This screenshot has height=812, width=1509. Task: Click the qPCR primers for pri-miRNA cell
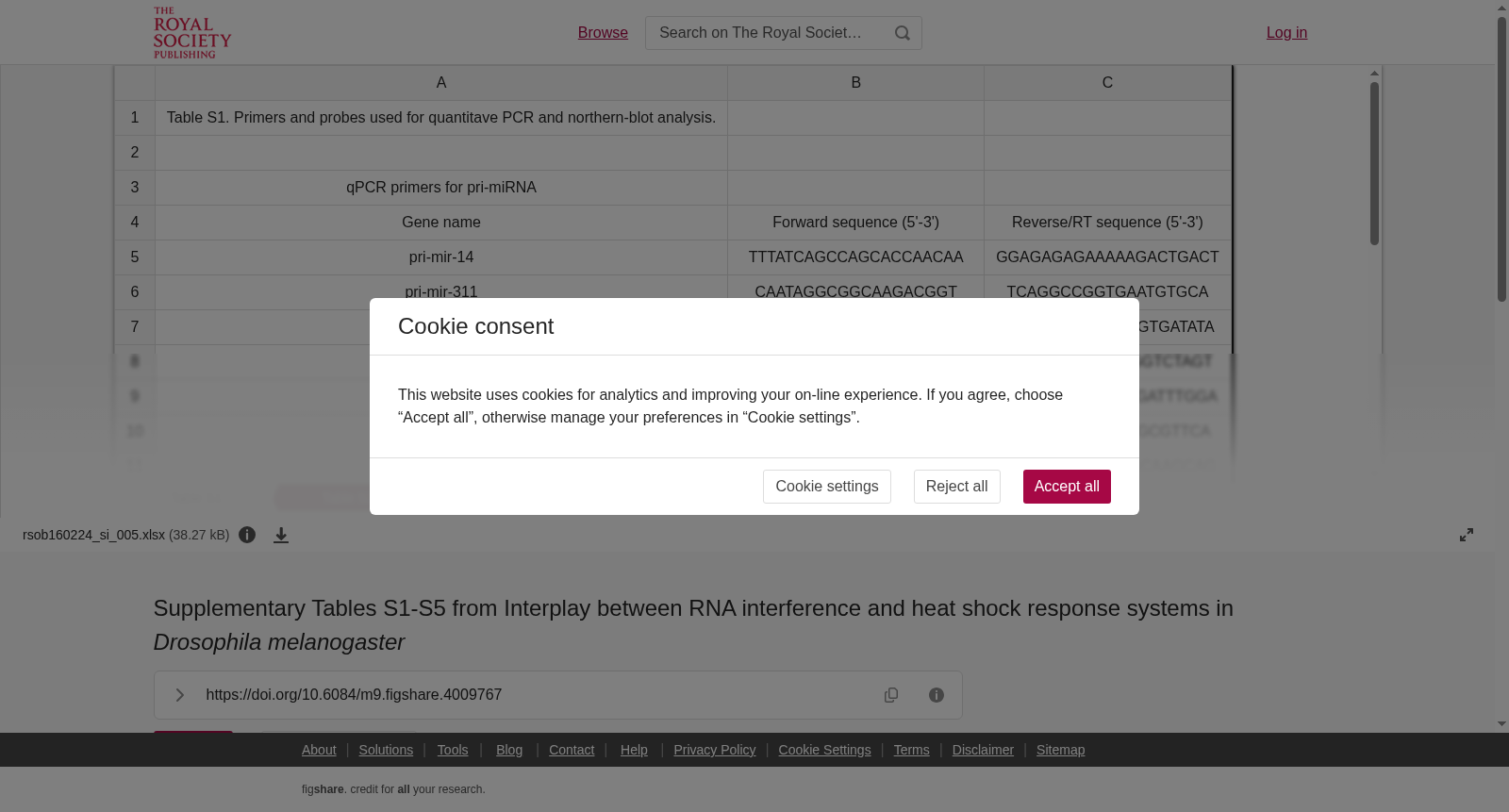[x=441, y=188]
